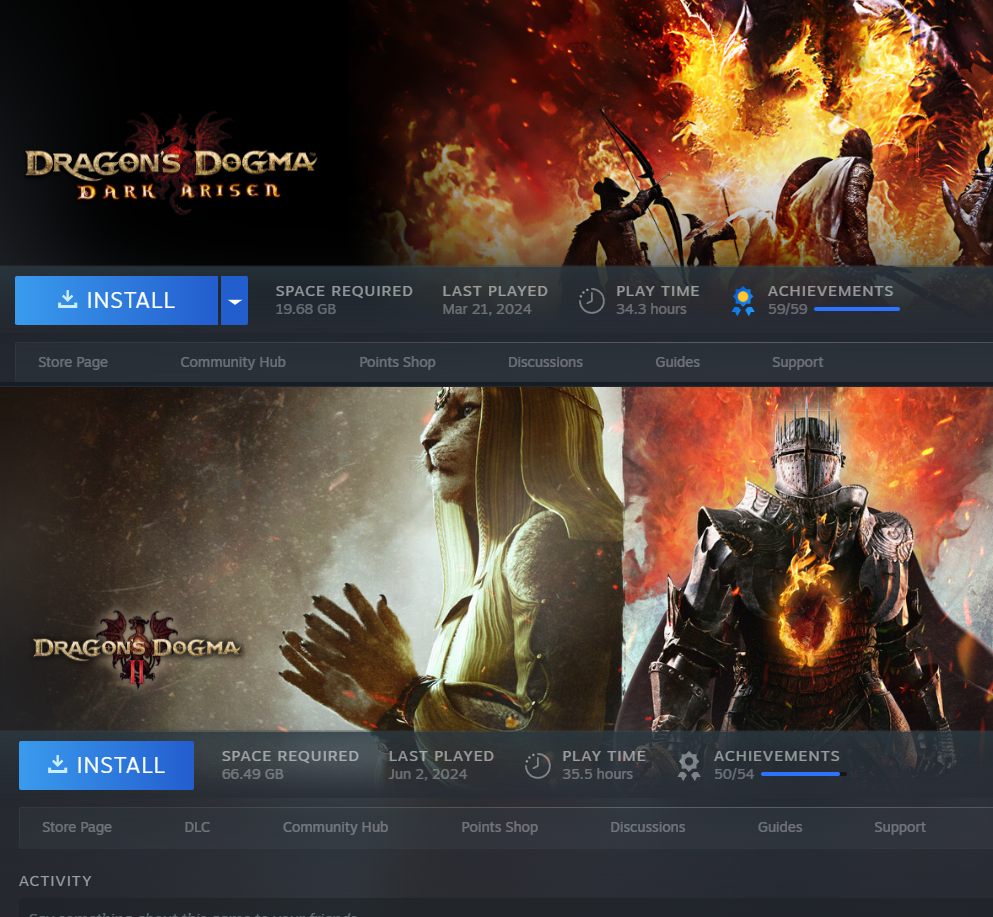
Task: Open Dragon's Dogma 2 Guides
Action: tap(780, 827)
